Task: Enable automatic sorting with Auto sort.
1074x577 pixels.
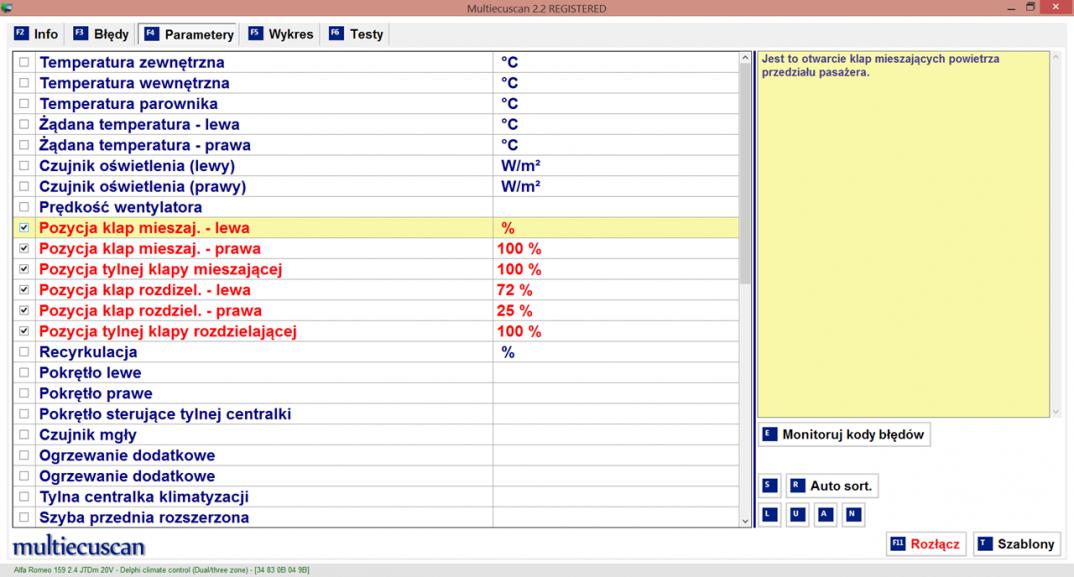Action: click(x=832, y=486)
